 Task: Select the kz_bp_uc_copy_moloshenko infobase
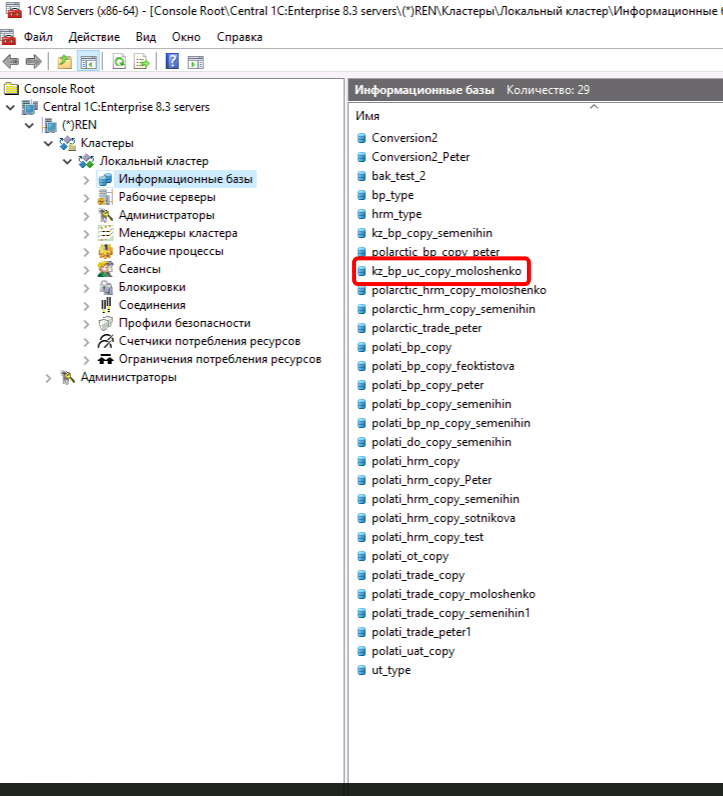pos(446,271)
